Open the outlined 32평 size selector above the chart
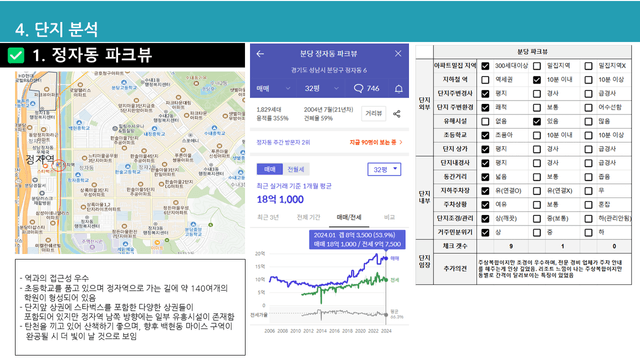 tap(384, 169)
